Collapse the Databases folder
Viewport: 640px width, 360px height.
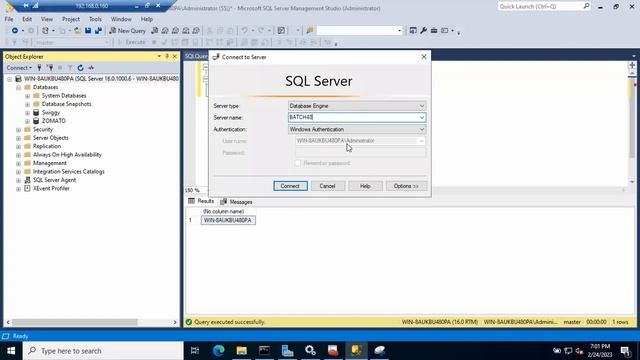coord(18,87)
